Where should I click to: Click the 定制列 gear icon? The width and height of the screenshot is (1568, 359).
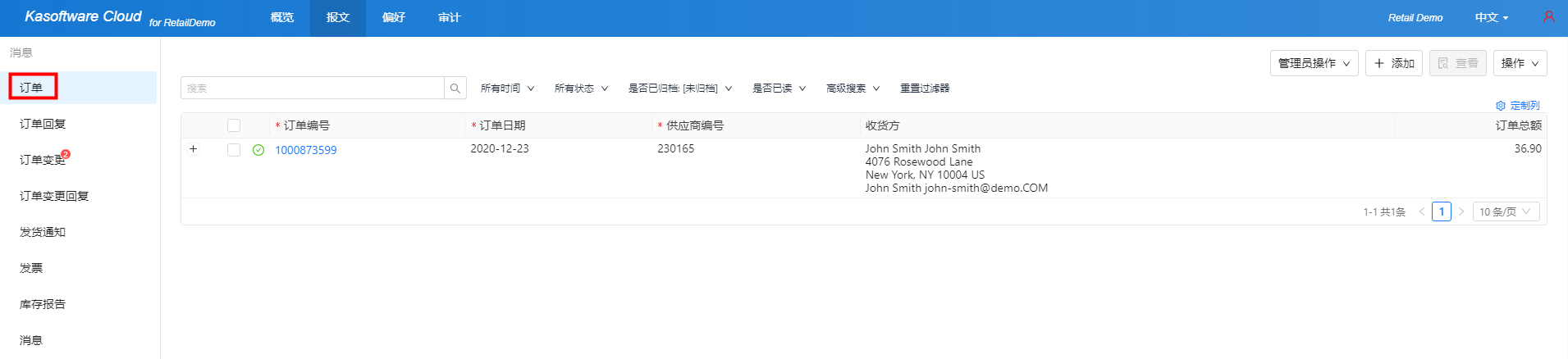tap(1501, 106)
